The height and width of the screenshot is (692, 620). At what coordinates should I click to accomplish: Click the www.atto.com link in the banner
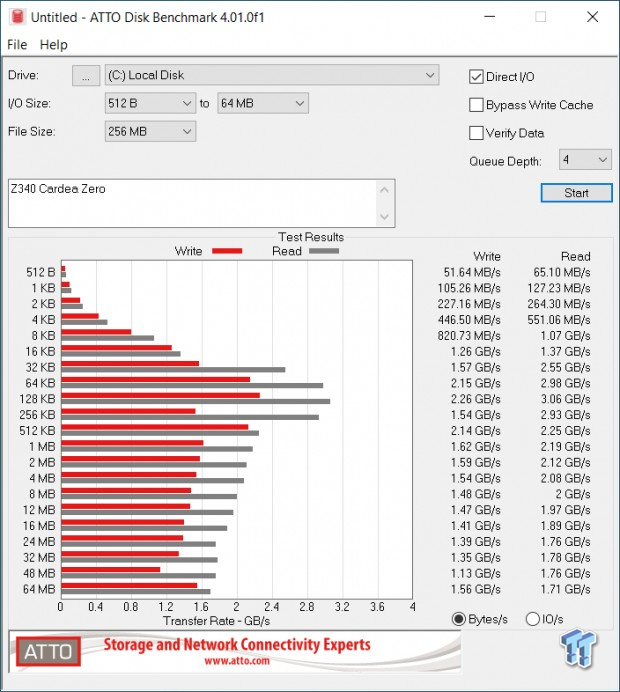(237, 661)
